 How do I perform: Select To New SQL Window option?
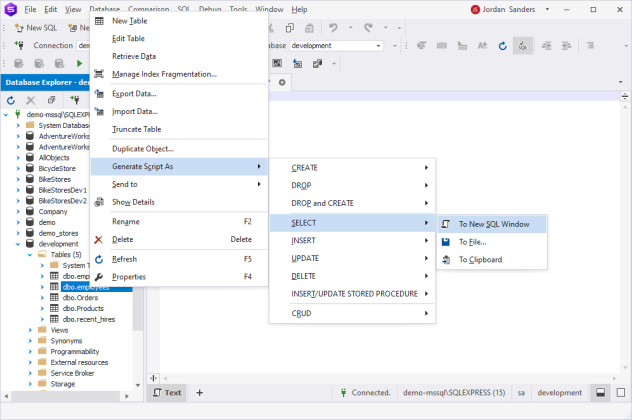pyautogui.click(x=493, y=224)
